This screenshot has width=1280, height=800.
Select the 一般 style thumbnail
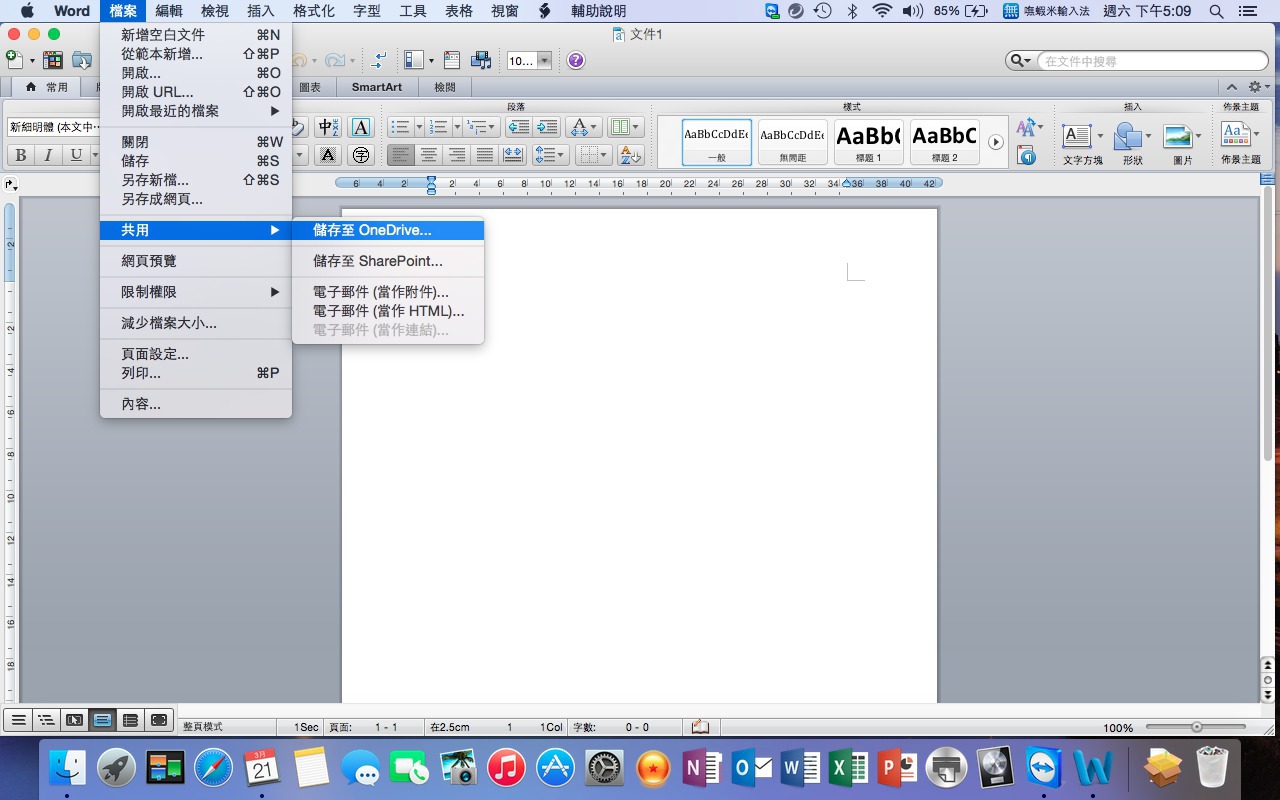(717, 142)
